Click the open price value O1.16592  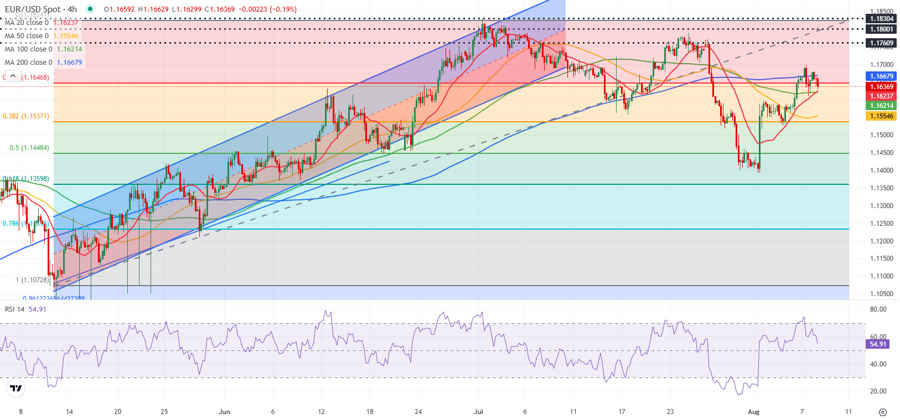click(118, 10)
